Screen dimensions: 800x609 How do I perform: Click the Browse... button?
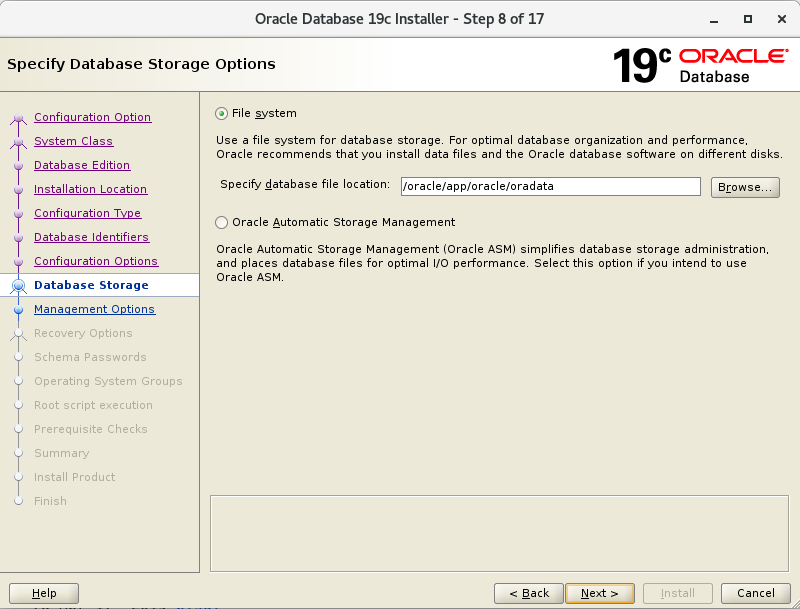[745, 187]
